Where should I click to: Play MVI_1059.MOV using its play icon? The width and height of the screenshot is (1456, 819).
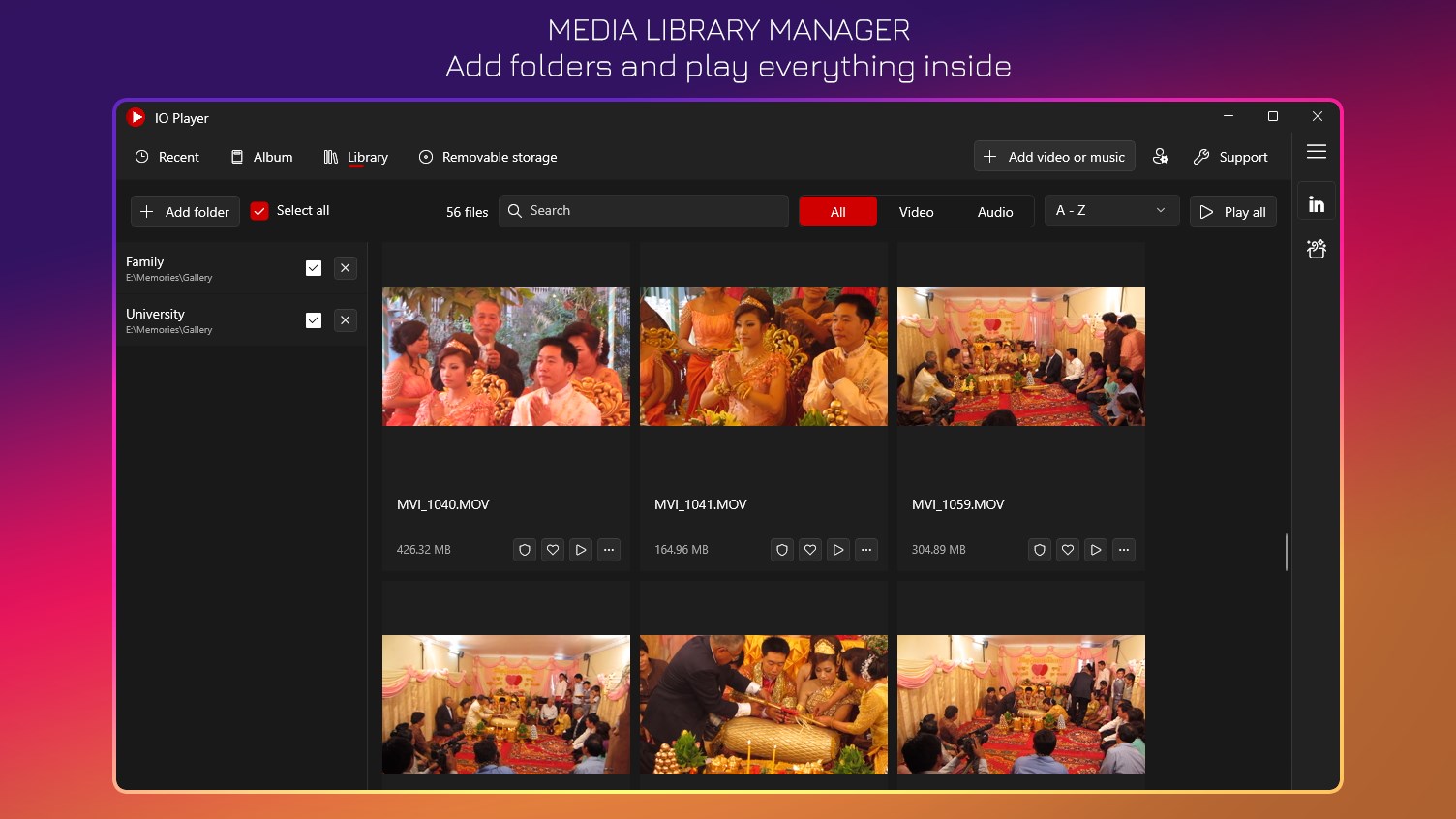[1096, 550]
